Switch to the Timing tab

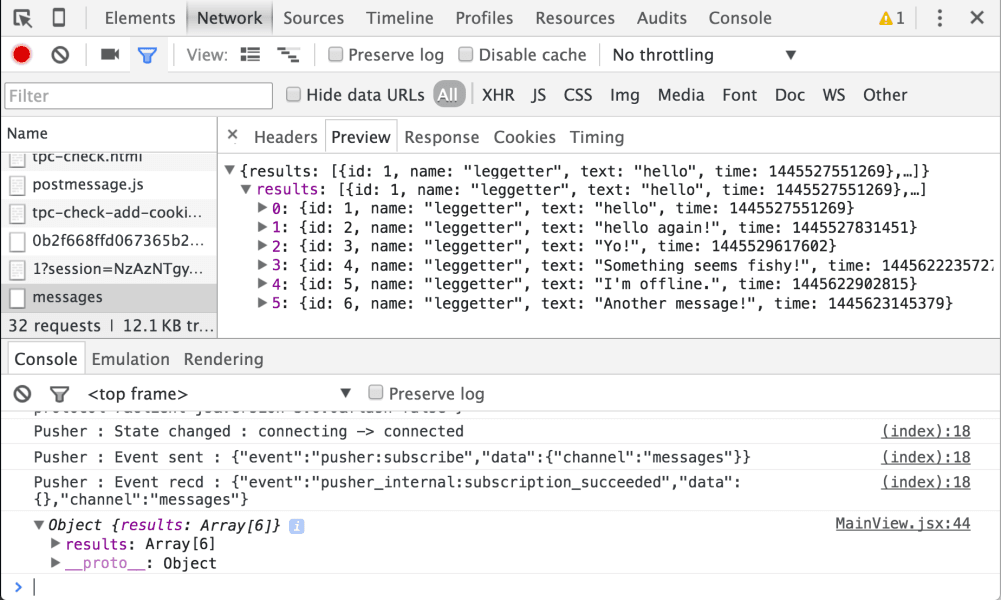click(597, 137)
